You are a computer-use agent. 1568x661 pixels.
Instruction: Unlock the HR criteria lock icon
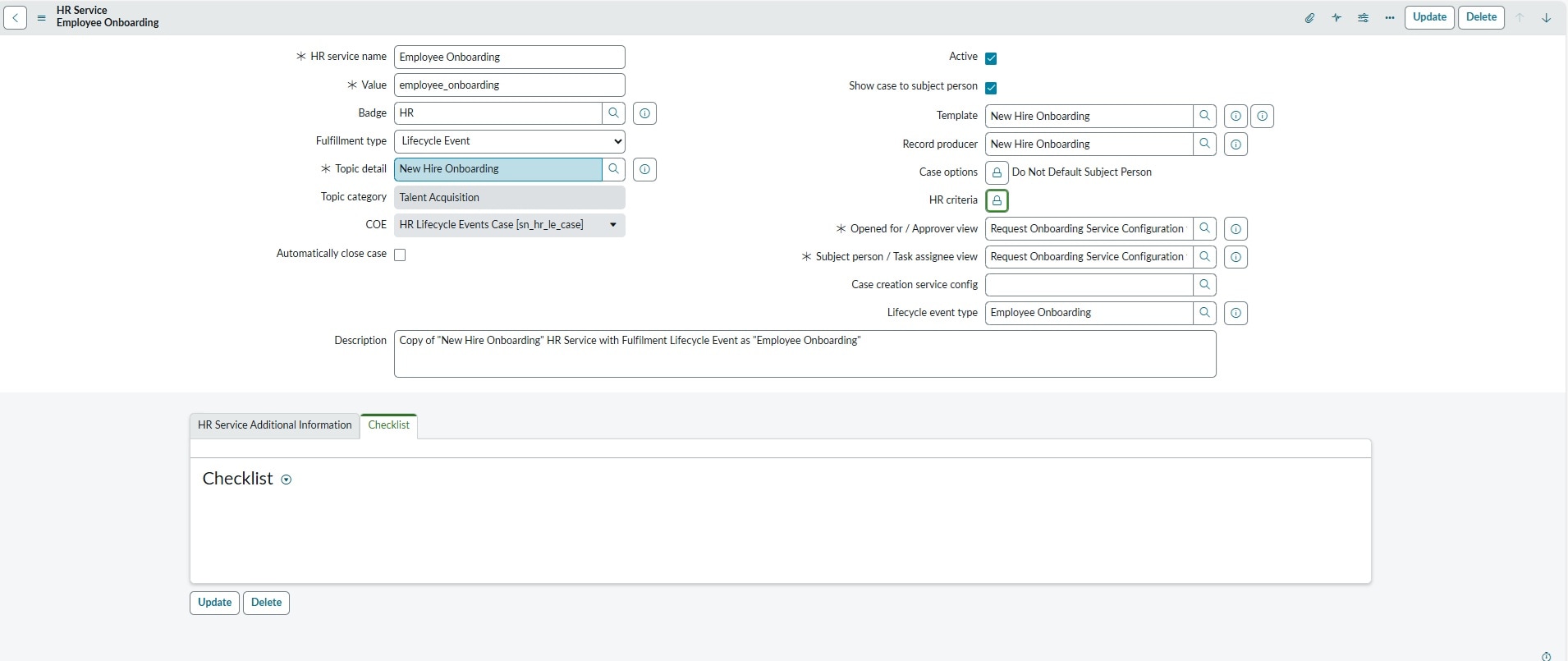[x=997, y=201]
